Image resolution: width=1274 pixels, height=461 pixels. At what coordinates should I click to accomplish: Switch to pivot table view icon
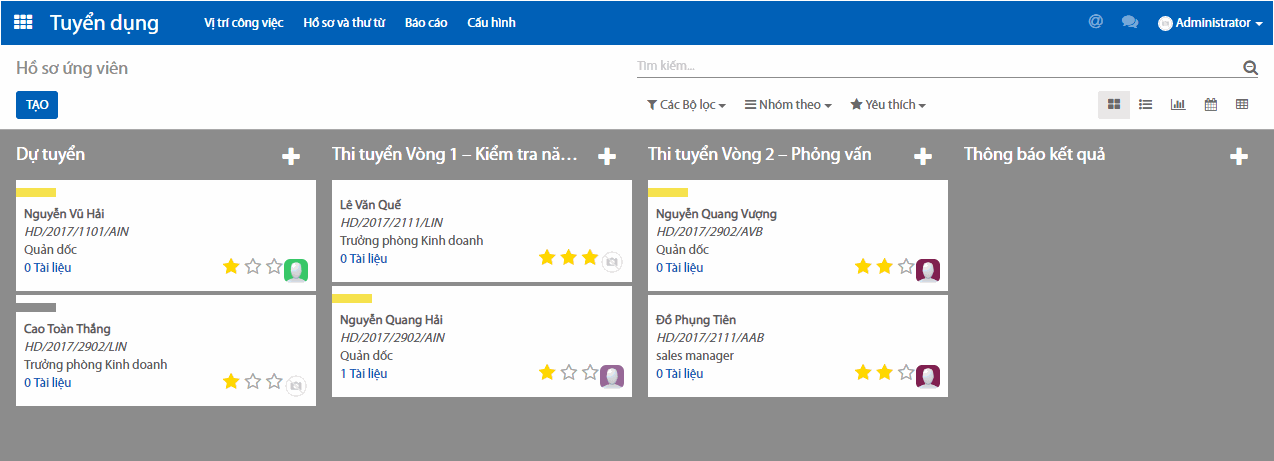[1242, 105]
